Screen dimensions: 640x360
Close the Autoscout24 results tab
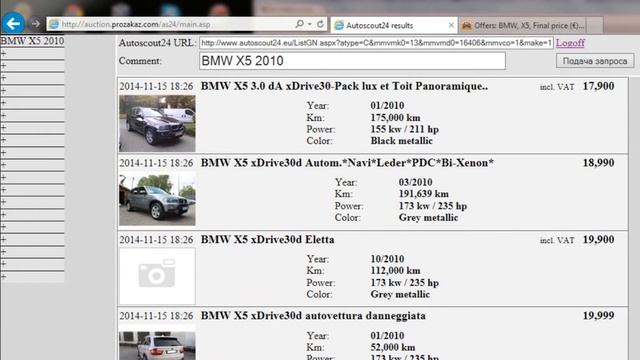point(451,25)
